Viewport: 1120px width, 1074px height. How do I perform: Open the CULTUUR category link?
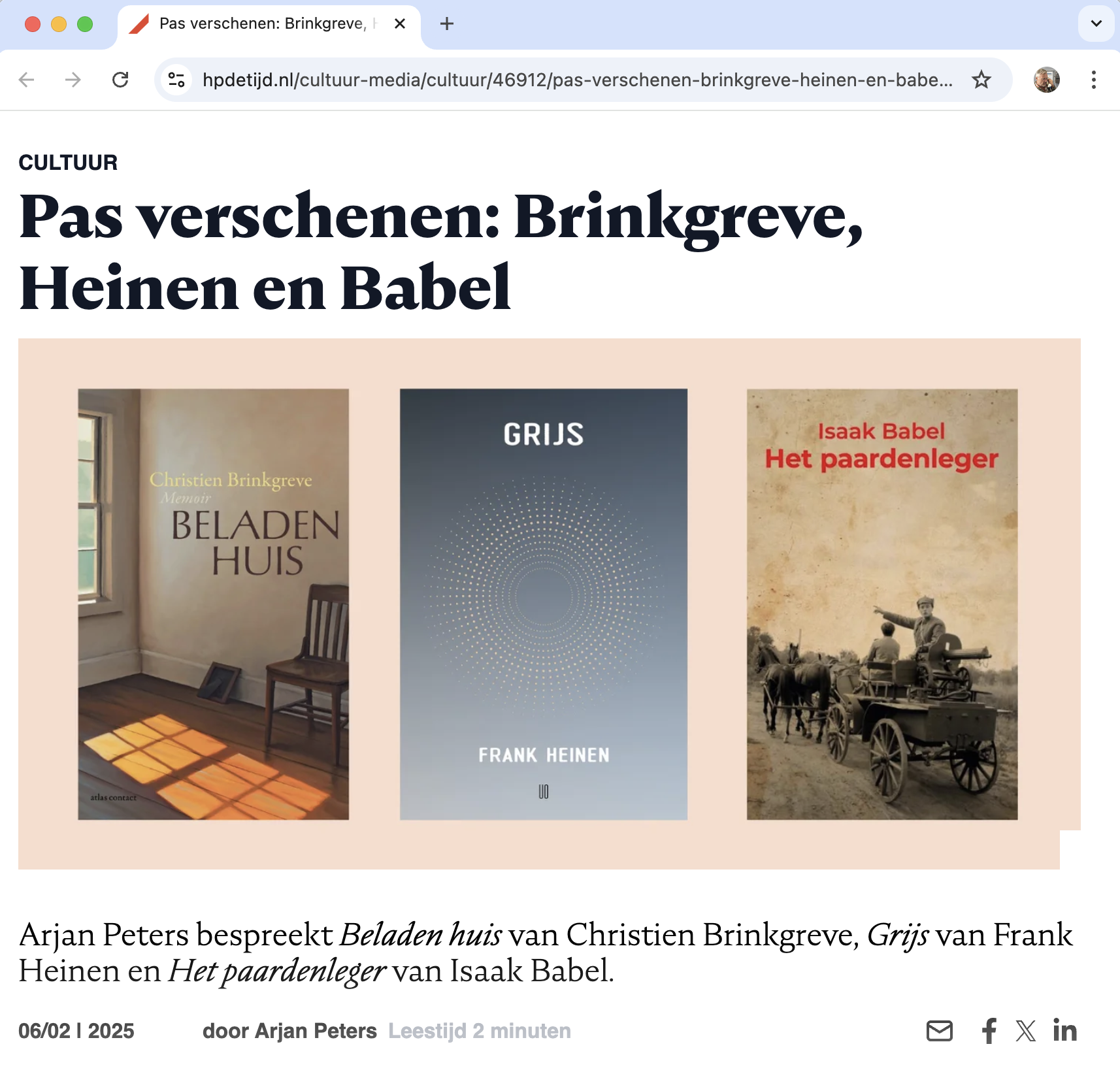(68, 162)
